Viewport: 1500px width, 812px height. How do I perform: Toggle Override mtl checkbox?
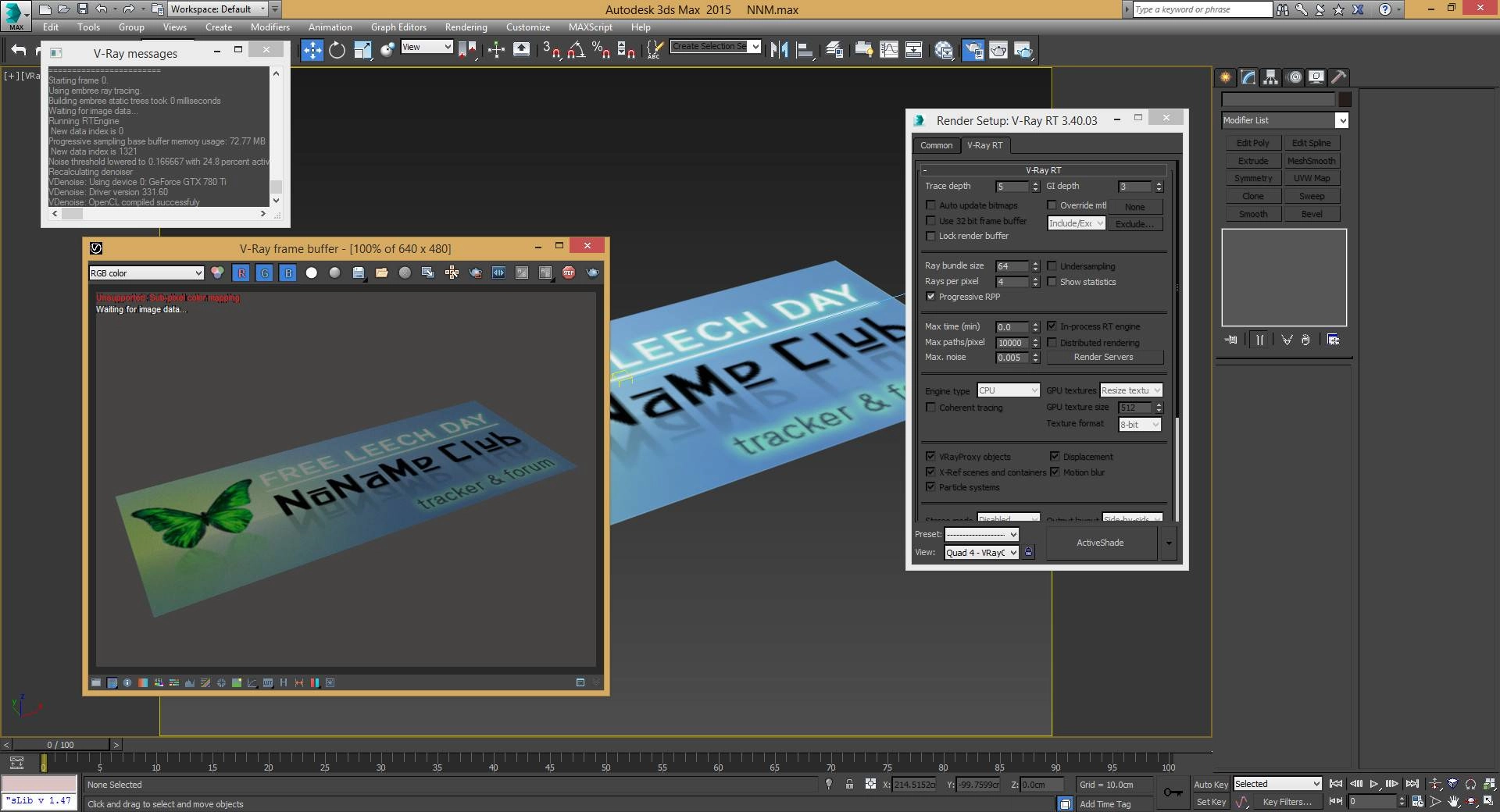[x=1052, y=205]
